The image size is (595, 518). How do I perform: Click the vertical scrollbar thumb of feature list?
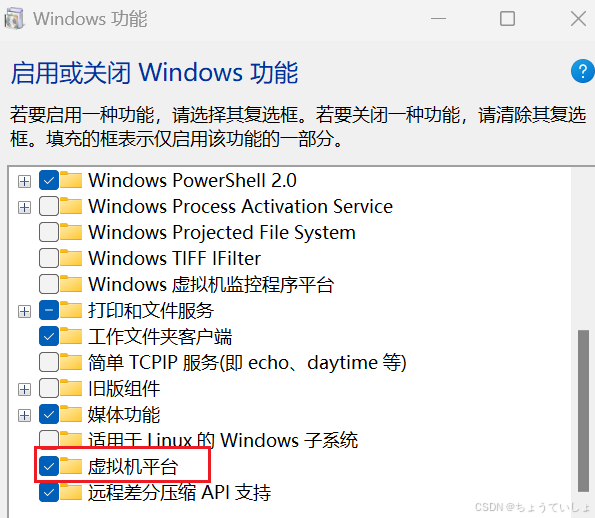click(583, 411)
